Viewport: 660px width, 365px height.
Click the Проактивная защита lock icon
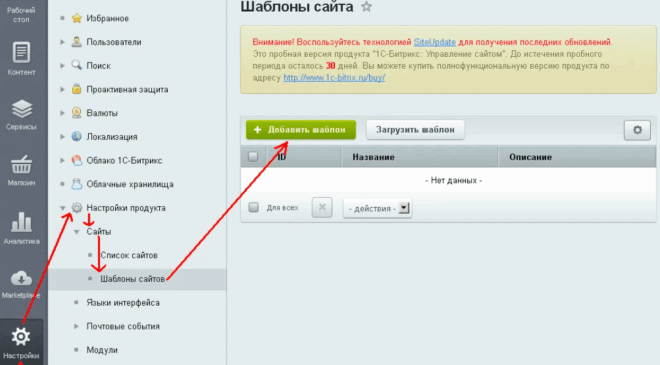(x=77, y=89)
